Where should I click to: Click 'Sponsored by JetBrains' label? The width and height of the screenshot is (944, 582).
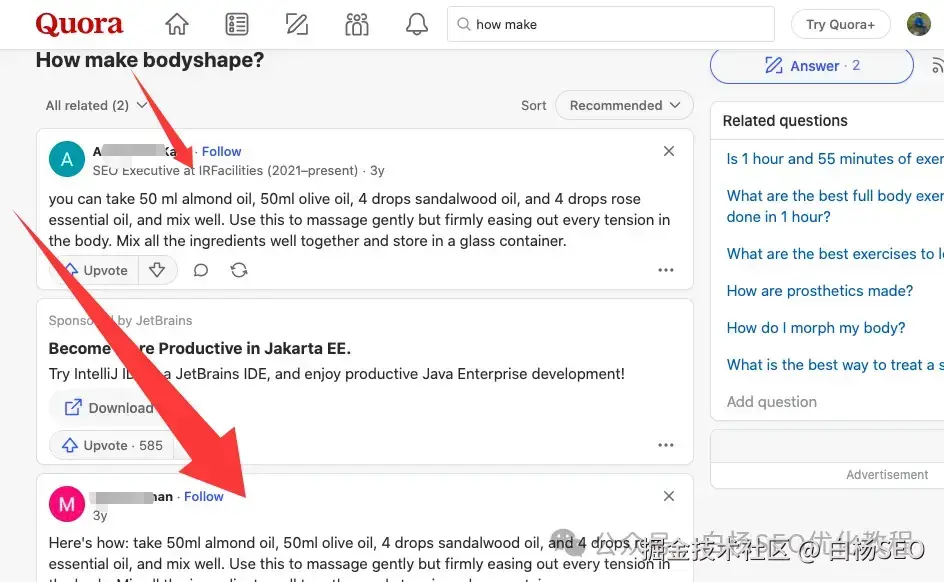coord(120,320)
